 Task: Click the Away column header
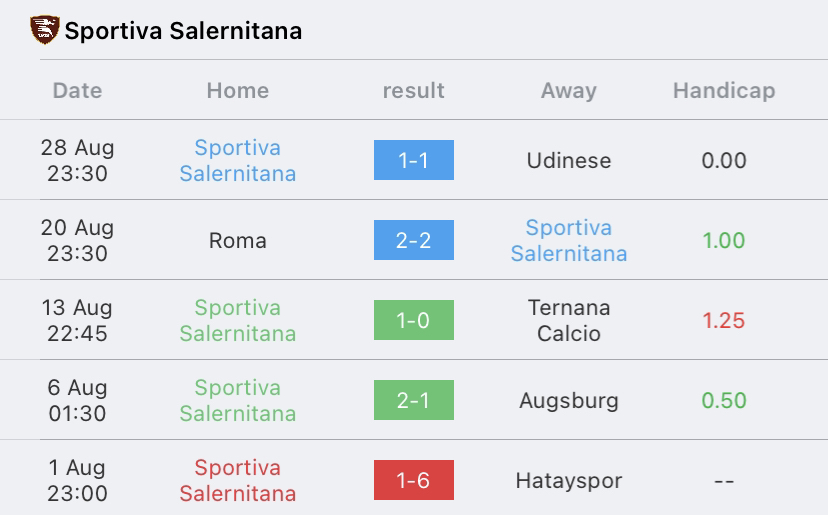569,91
